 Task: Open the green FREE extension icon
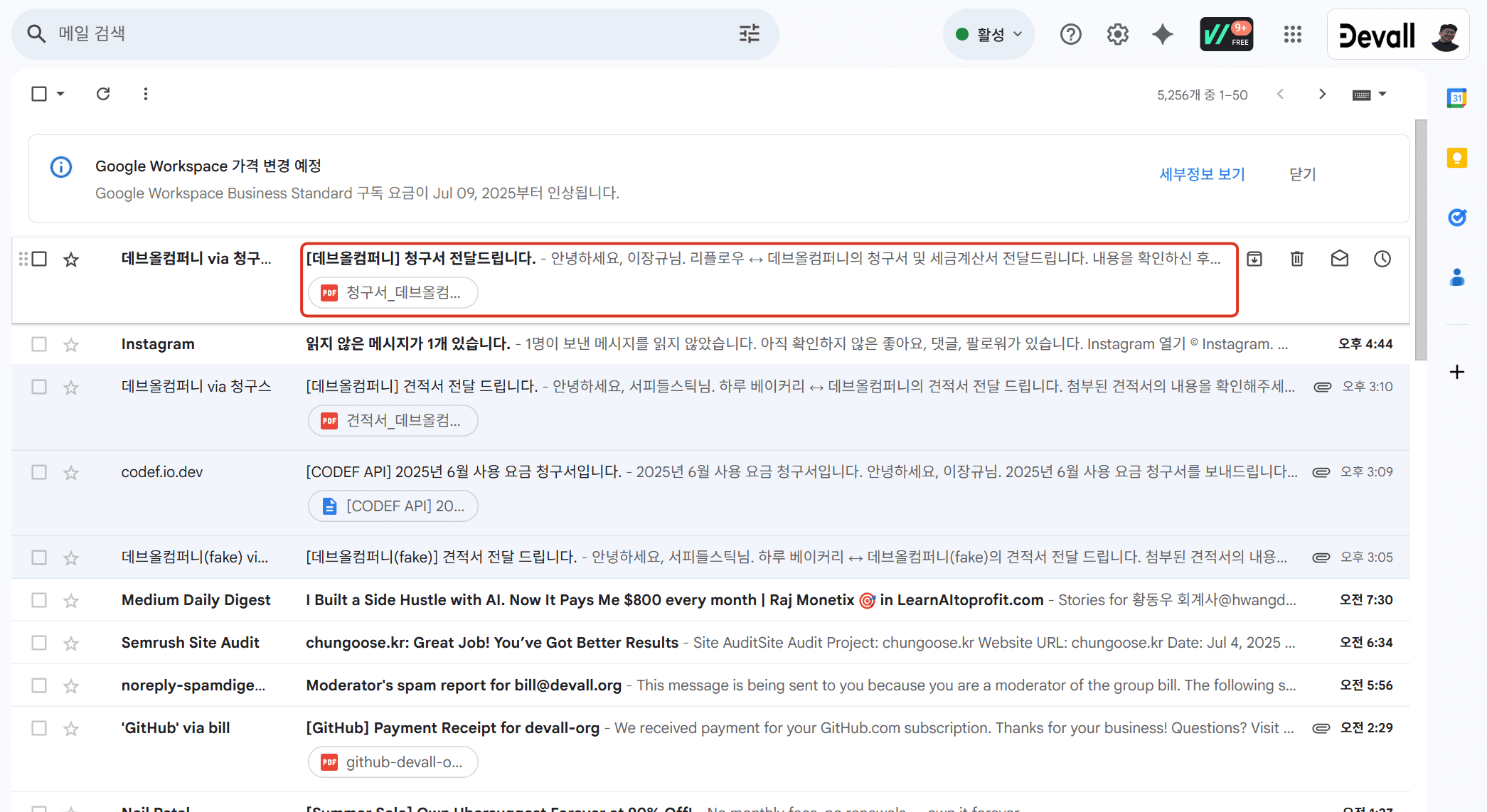[1227, 34]
